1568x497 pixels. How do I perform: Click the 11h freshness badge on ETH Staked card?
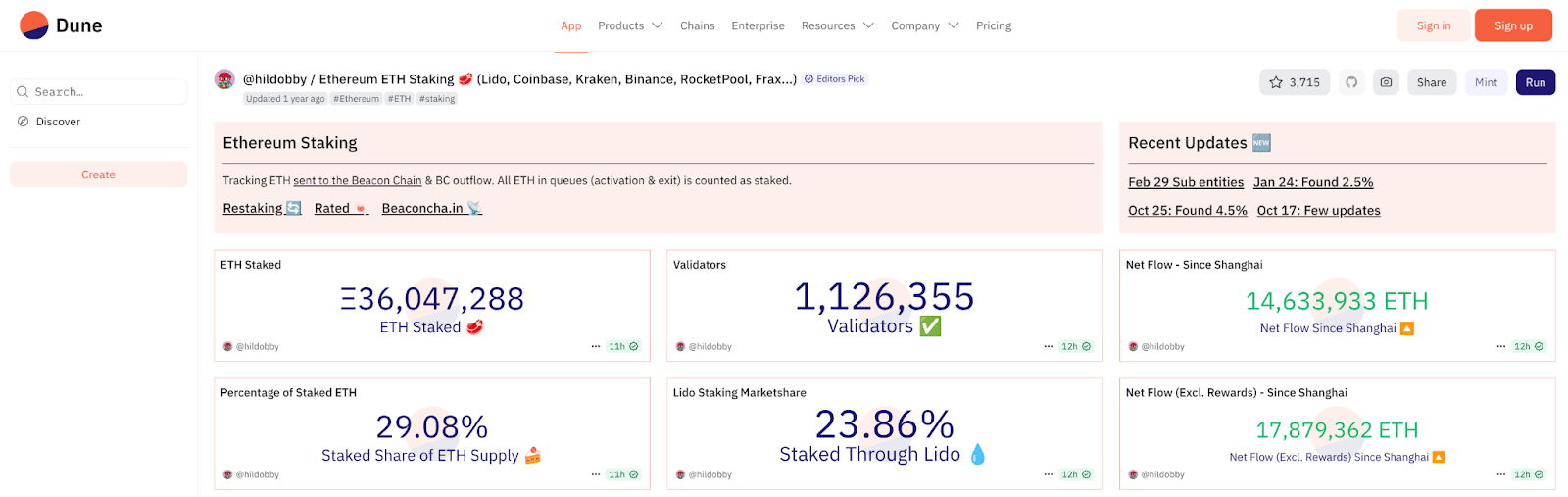pyautogui.click(x=623, y=346)
